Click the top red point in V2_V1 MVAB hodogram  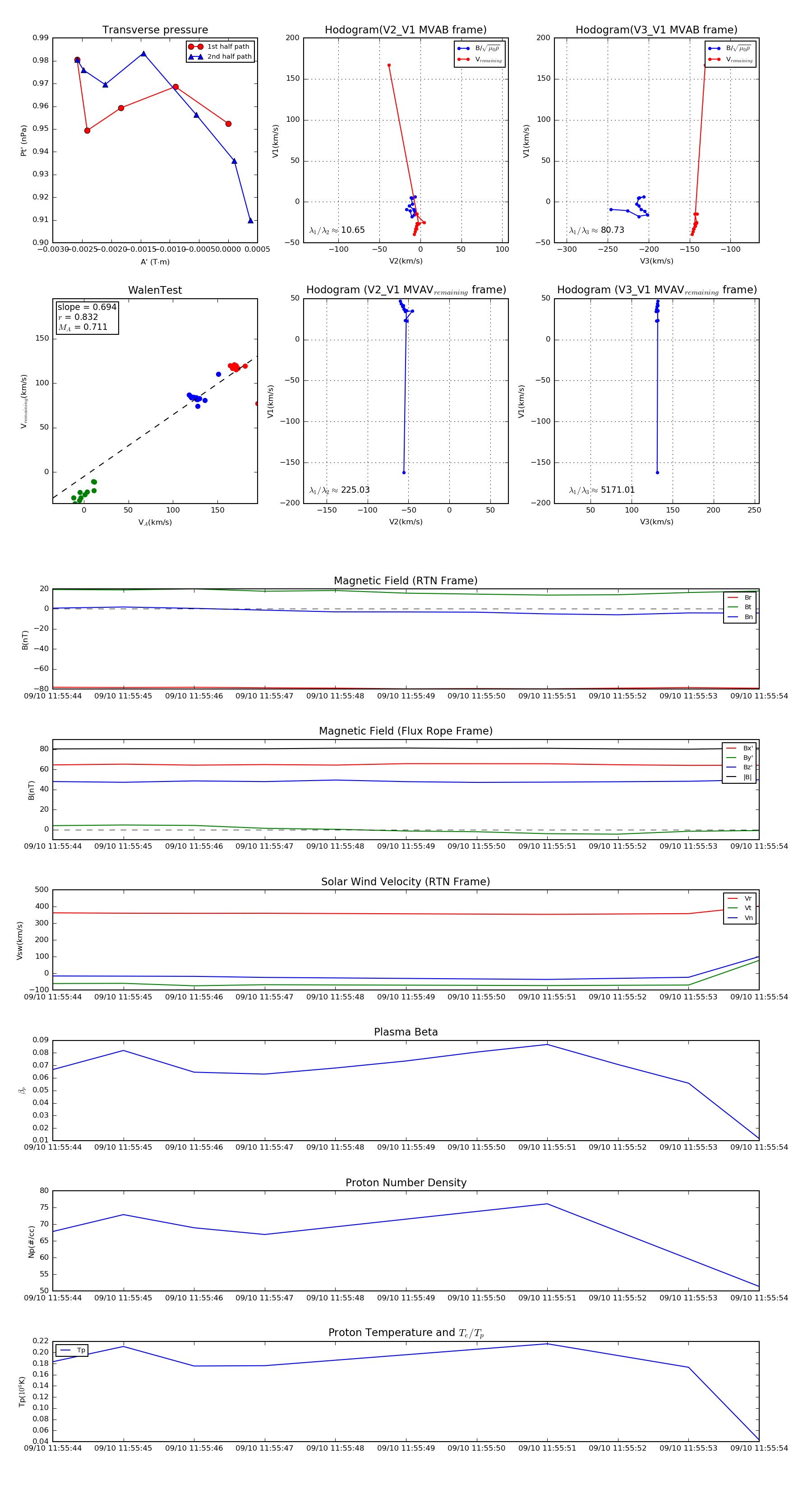[389, 65]
